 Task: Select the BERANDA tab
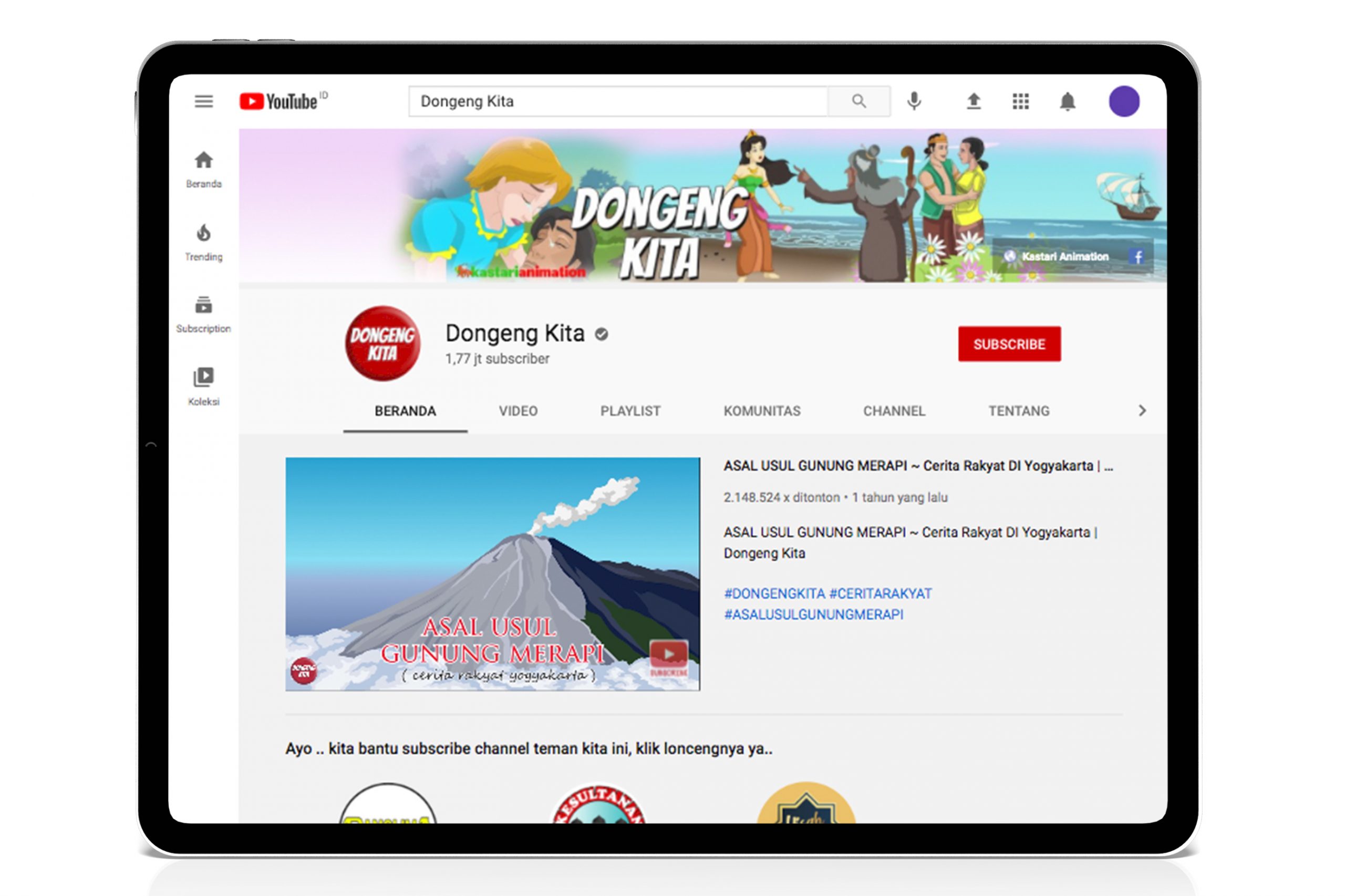coord(405,411)
